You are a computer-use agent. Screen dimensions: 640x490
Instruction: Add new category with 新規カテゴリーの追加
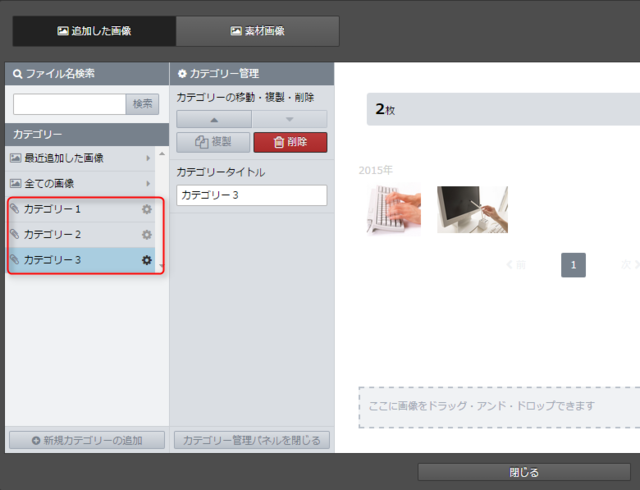[86, 440]
